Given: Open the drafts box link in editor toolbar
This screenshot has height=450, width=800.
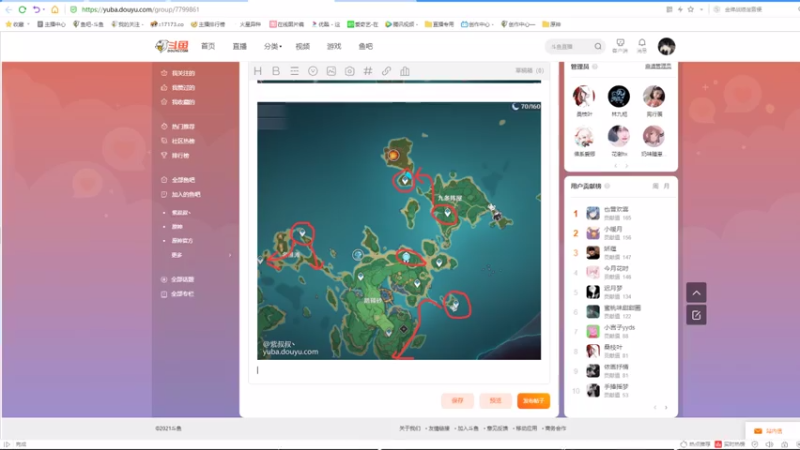Looking at the screenshot, I should pyautogui.click(x=530, y=70).
